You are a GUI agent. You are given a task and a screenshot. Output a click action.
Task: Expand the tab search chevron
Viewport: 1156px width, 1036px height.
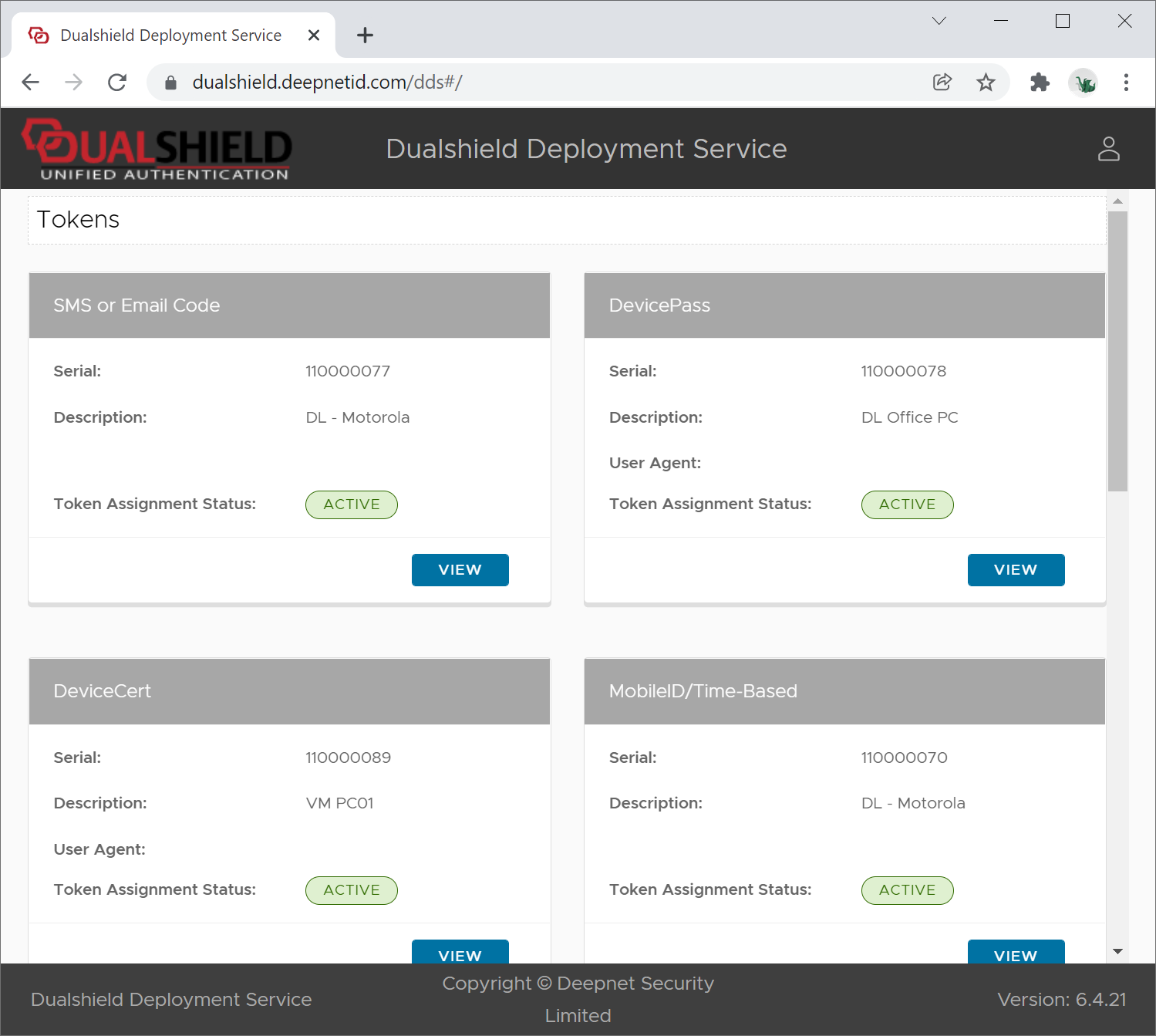click(x=939, y=21)
